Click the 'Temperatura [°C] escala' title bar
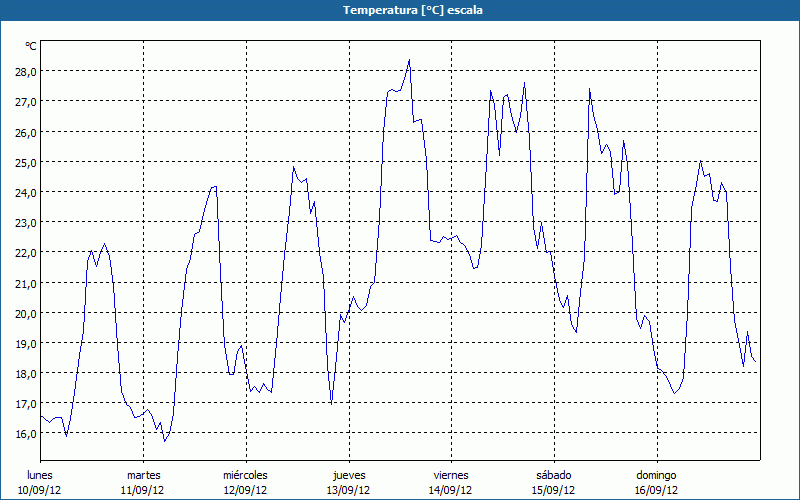This screenshot has width=800, height=500. [400, 10]
